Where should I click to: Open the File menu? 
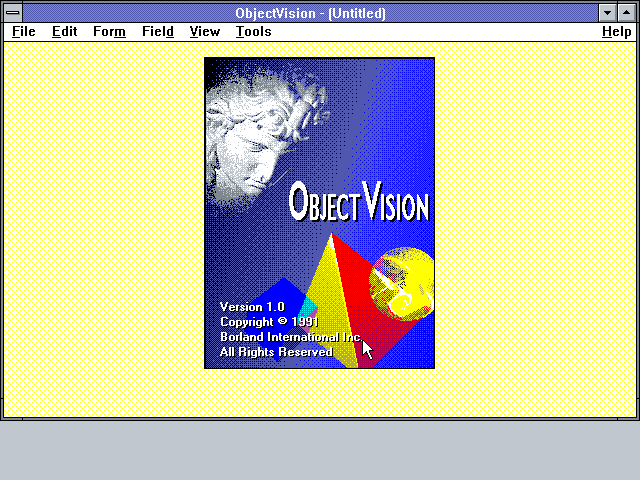pos(24,31)
